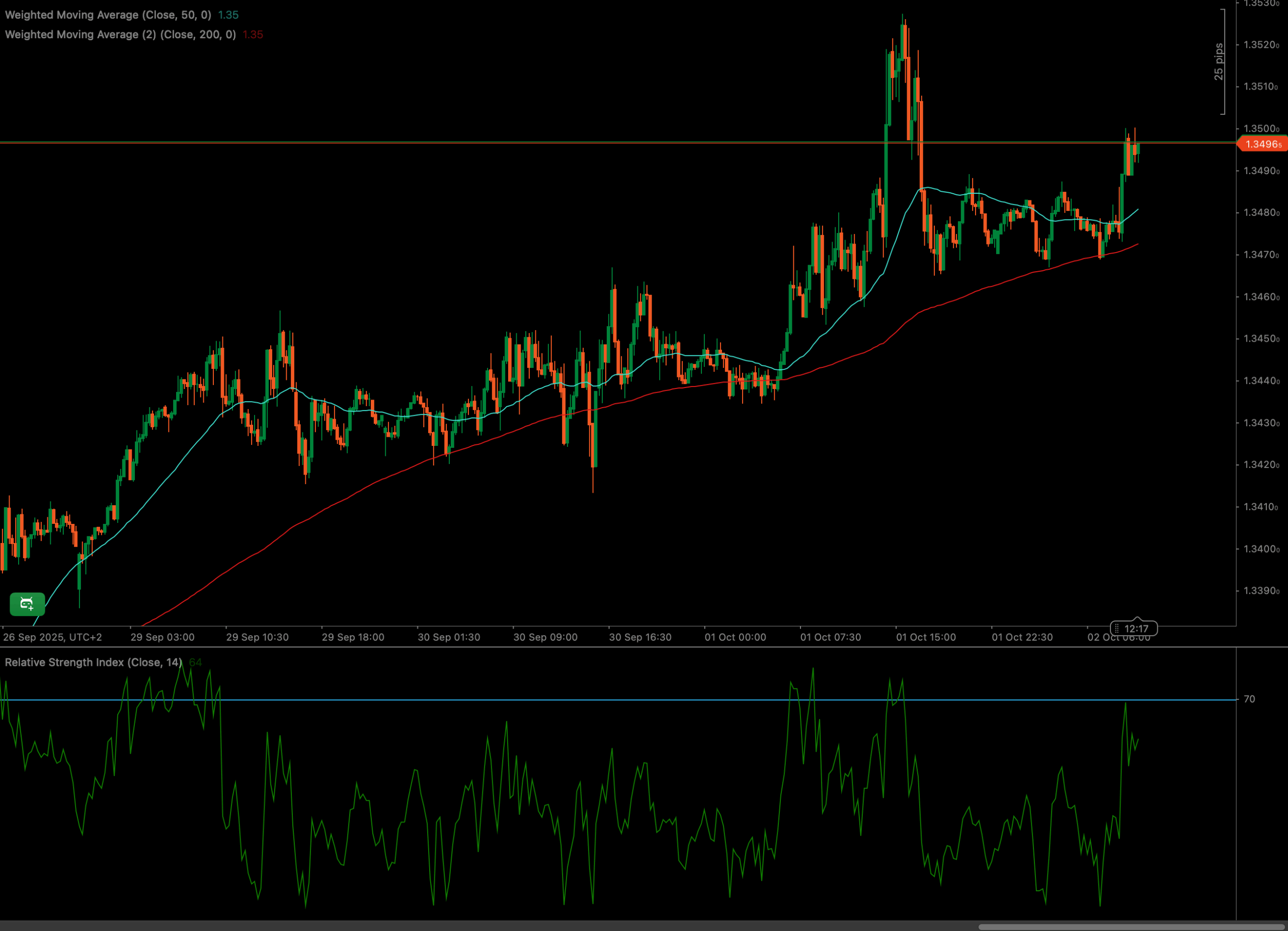This screenshot has height=931, width=1288.
Task: Click the red 200-period moving average value 1.35
Action: point(253,35)
